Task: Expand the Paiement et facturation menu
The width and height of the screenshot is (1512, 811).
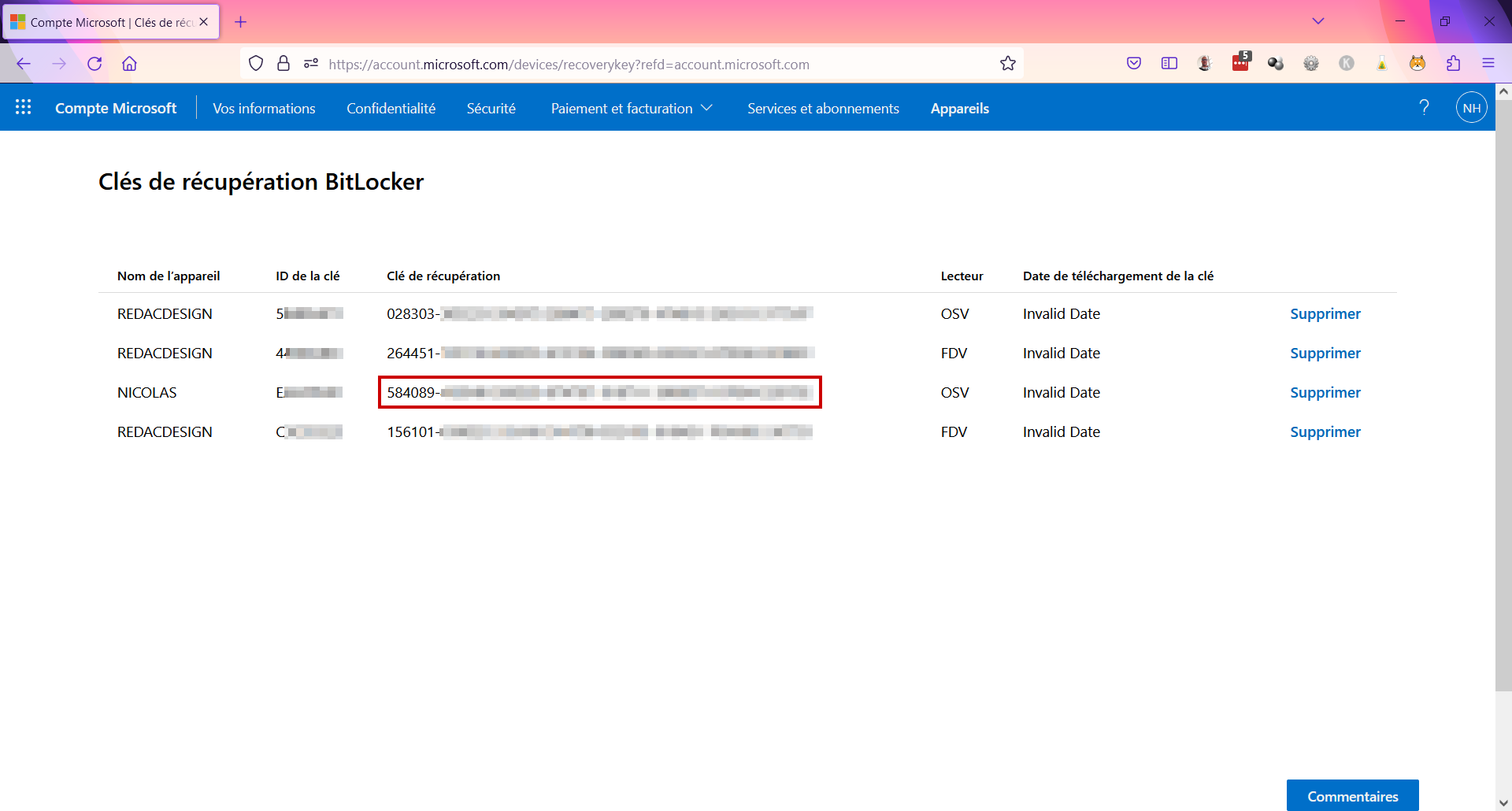Action: pyautogui.click(x=632, y=108)
